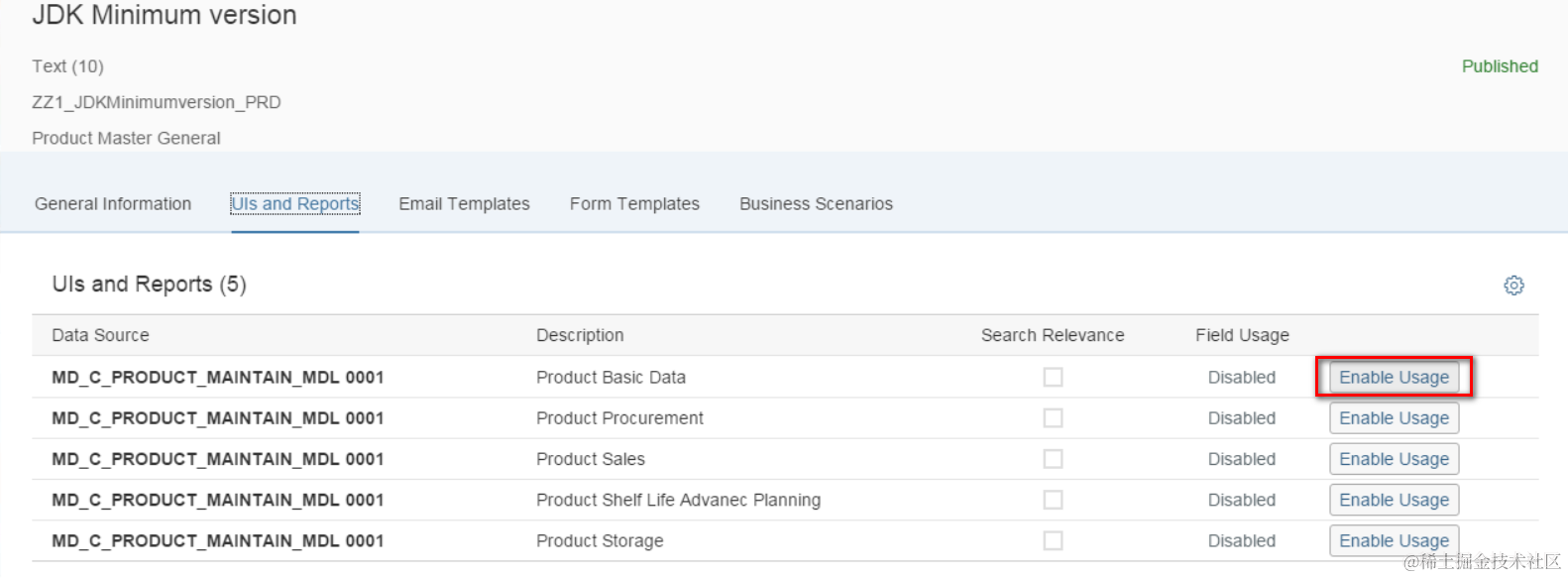Screen dimensions: 1568x578
Task: Enable Usage for Product Sales
Action: pos(1394,459)
